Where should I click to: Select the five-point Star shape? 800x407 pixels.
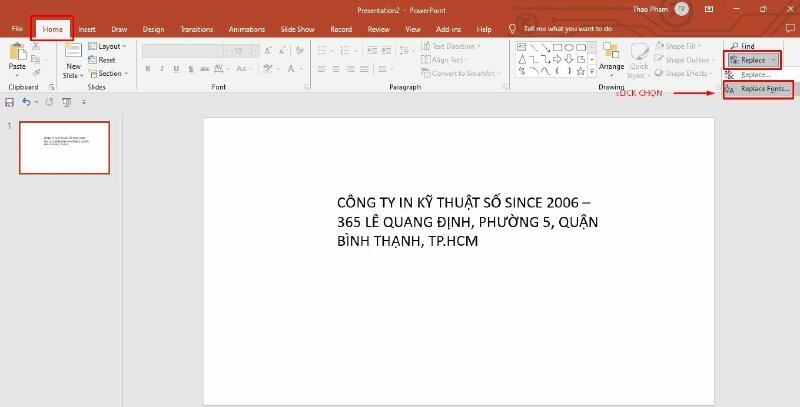coord(581,71)
